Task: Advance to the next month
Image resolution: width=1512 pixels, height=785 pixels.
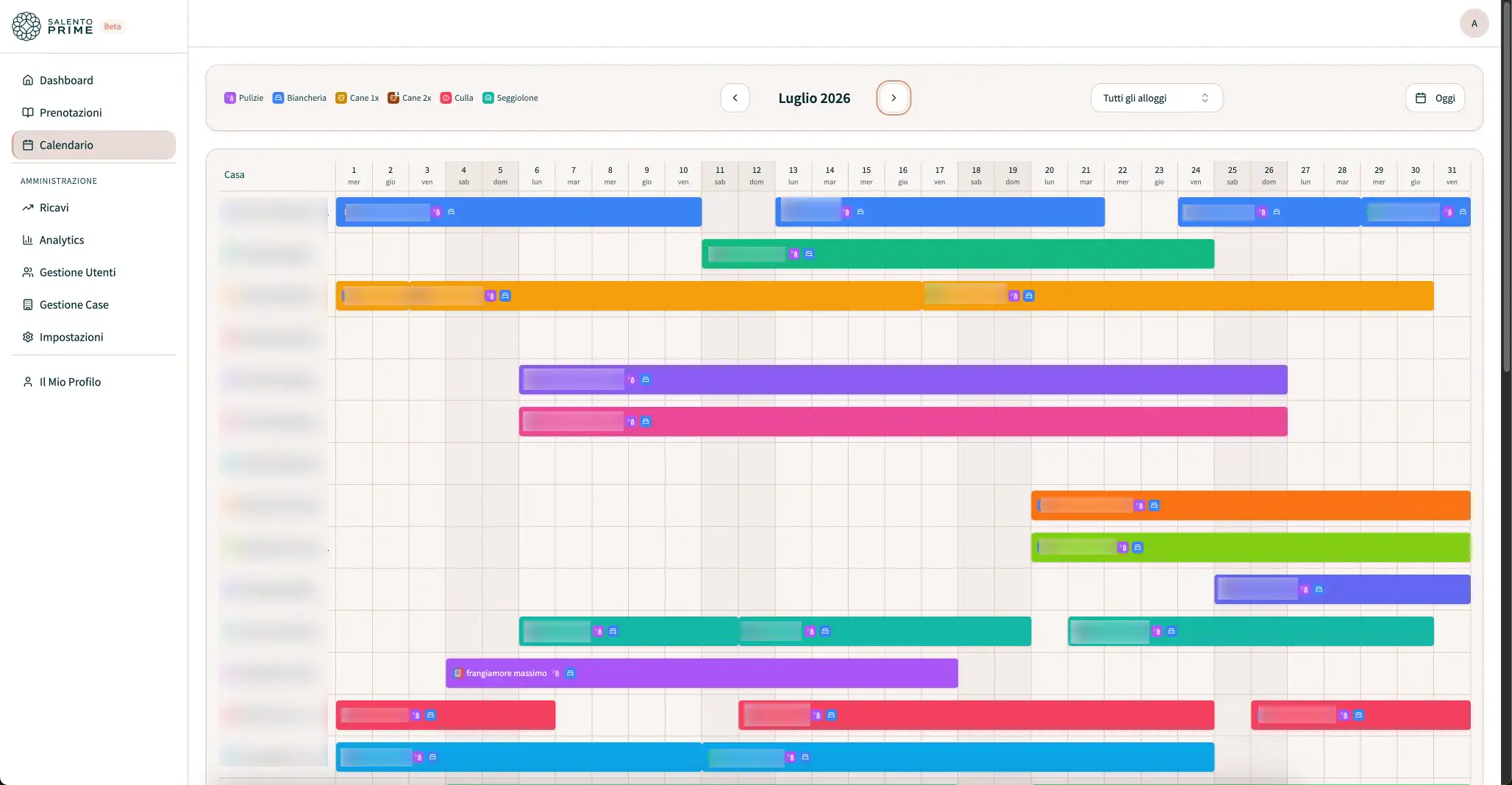Action: (x=894, y=98)
